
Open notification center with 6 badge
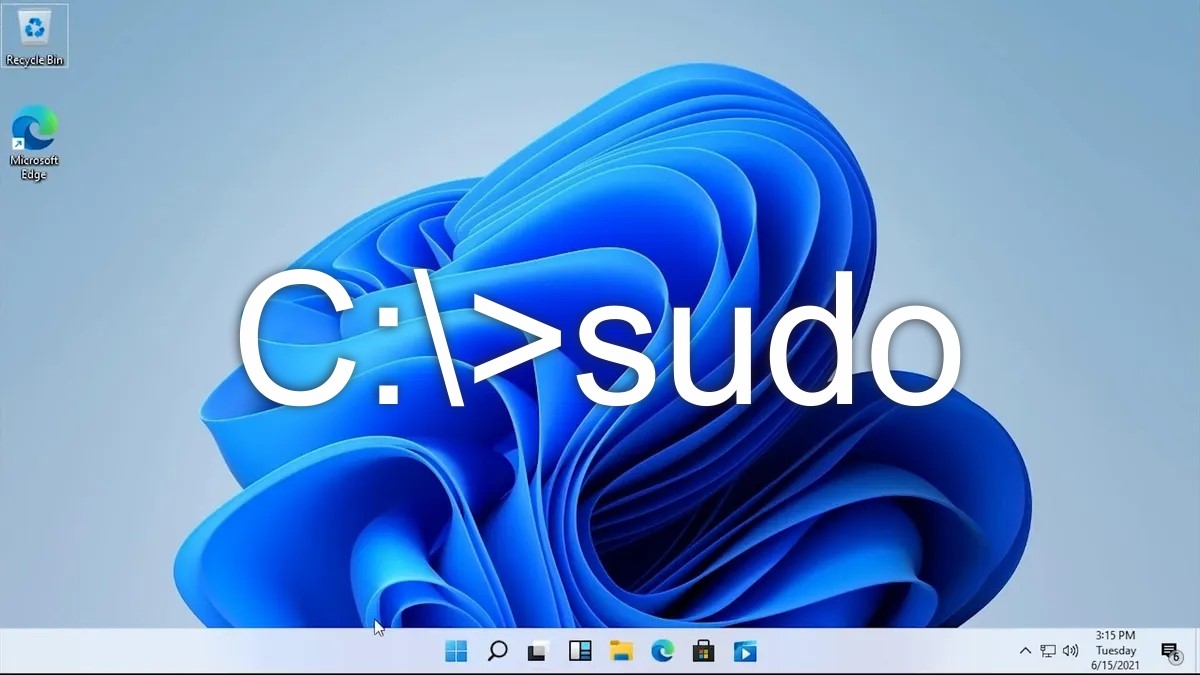1169,652
